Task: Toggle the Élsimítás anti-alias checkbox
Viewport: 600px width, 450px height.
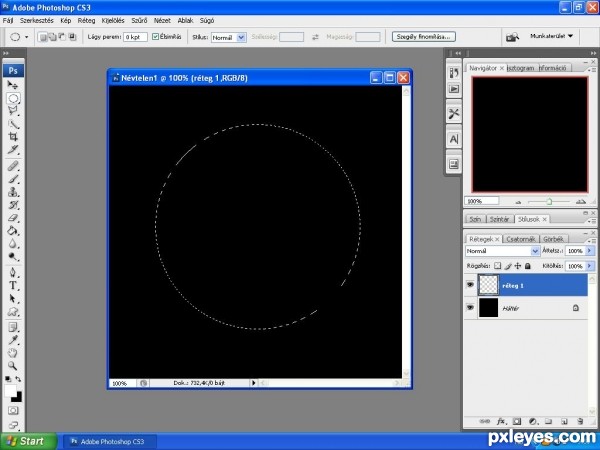Action: (155, 37)
